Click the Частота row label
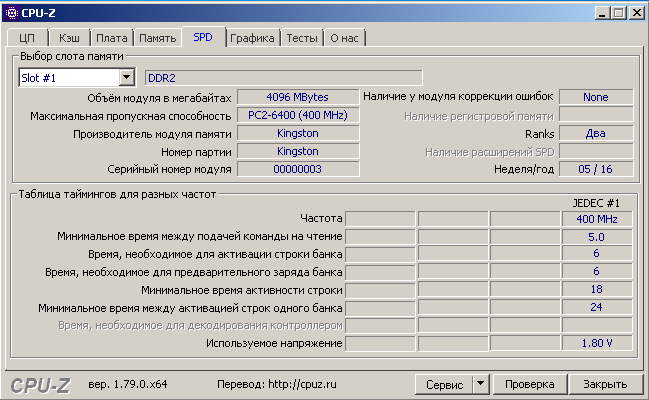Screen dimensions: 649x400 [x=321, y=218]
